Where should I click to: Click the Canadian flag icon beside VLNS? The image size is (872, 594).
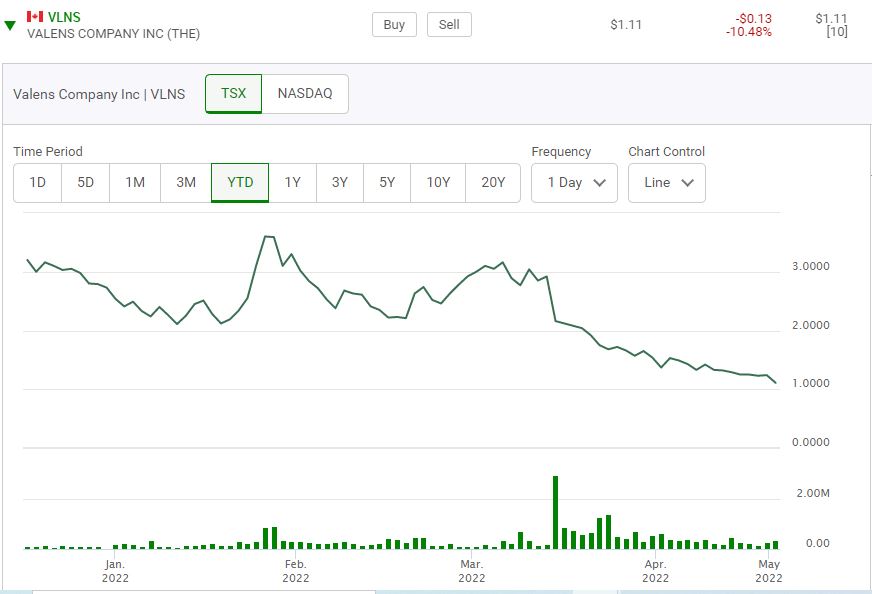[34, 17]
